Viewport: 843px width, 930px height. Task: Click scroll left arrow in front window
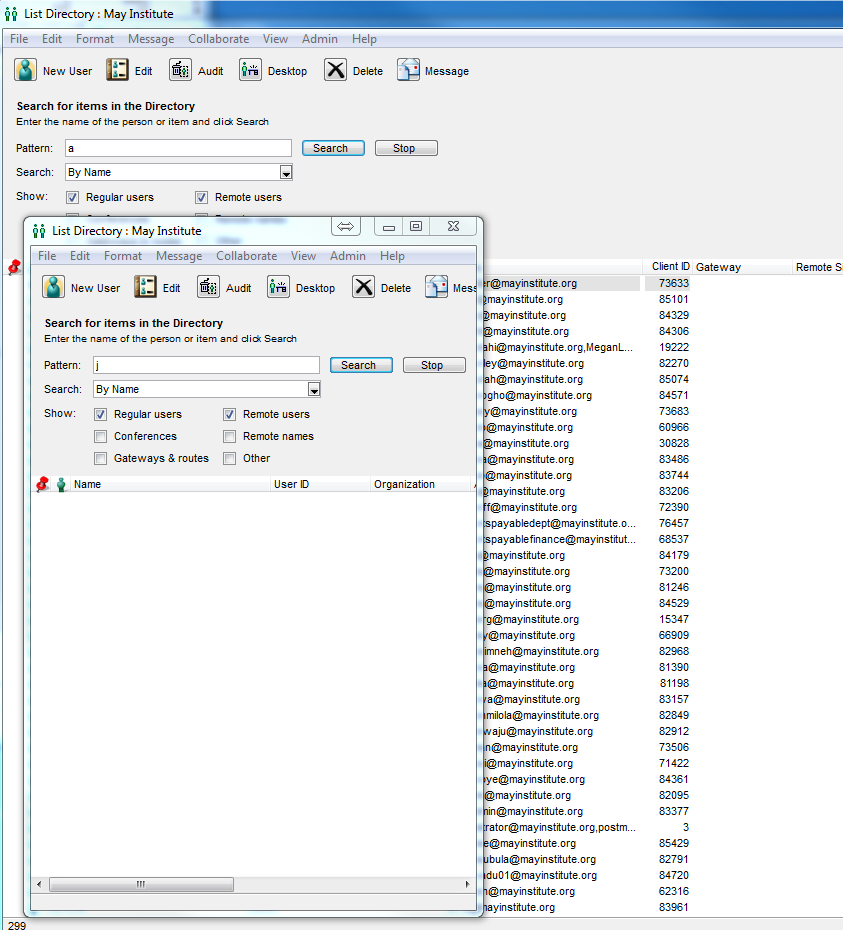(x=39, y=884)
